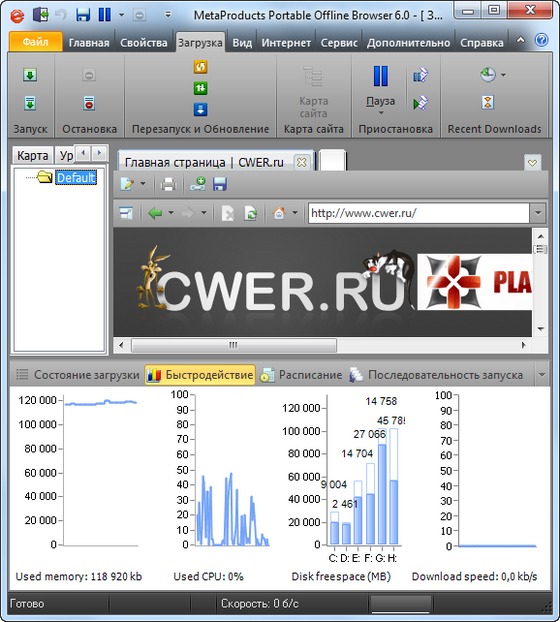Image resolution: width=560 pixels, height=622 pixels.
Task: Open the Последовательность запуска tab
Action: pos(436,375)
